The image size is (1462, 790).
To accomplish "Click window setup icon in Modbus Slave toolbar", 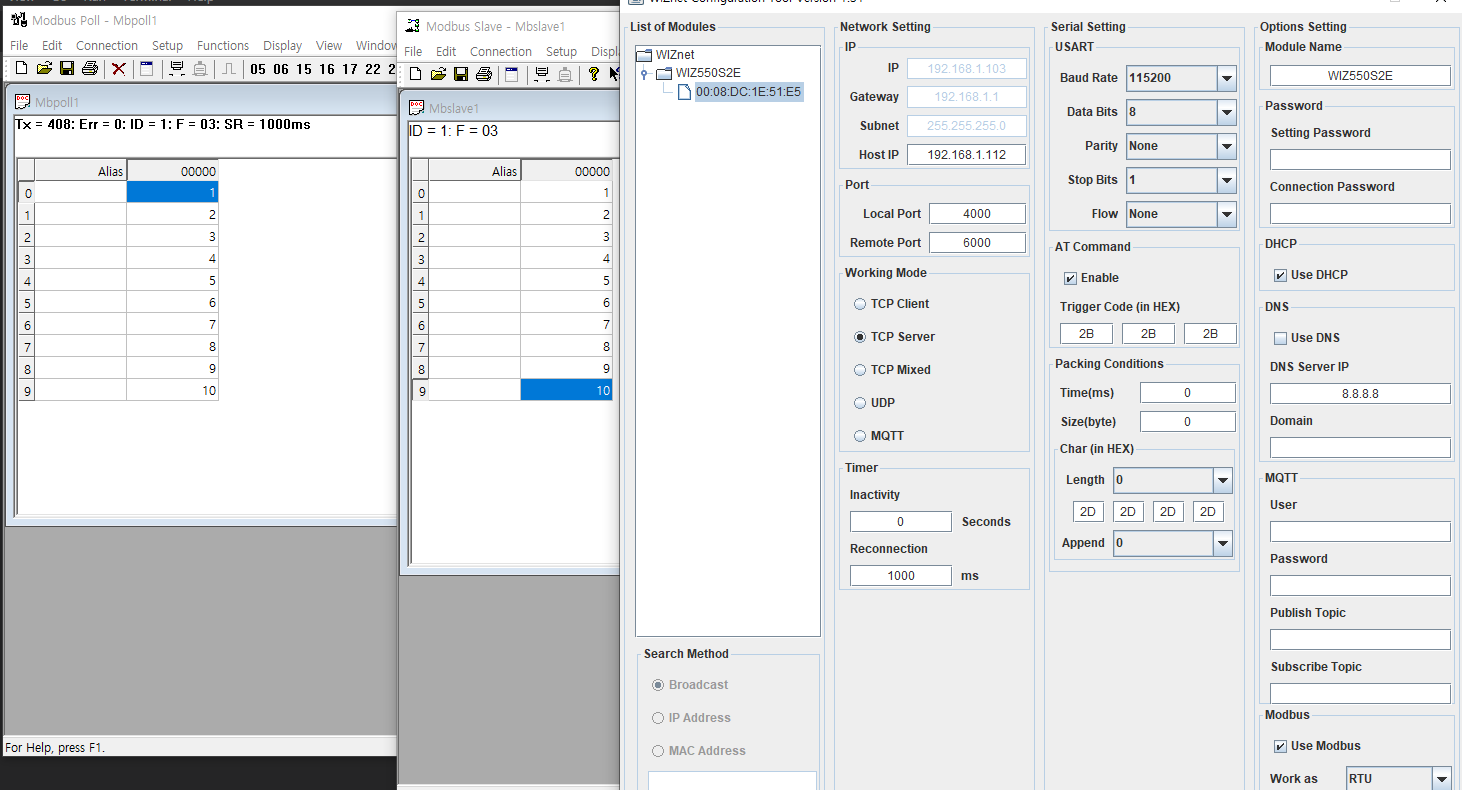I will tap(512, 74).
